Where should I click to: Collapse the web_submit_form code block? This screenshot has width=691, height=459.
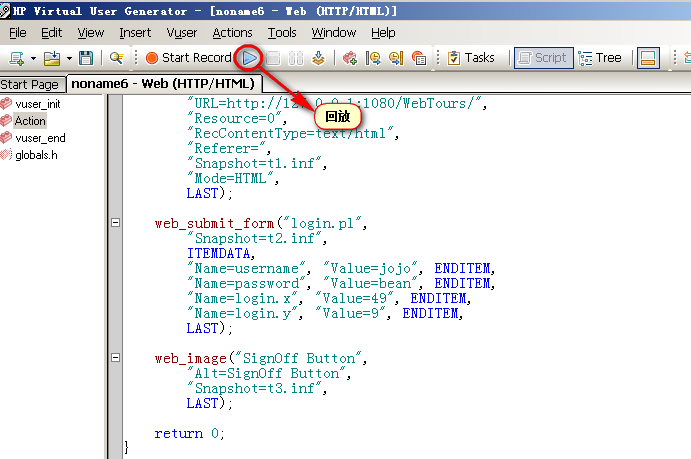(115, 222)
